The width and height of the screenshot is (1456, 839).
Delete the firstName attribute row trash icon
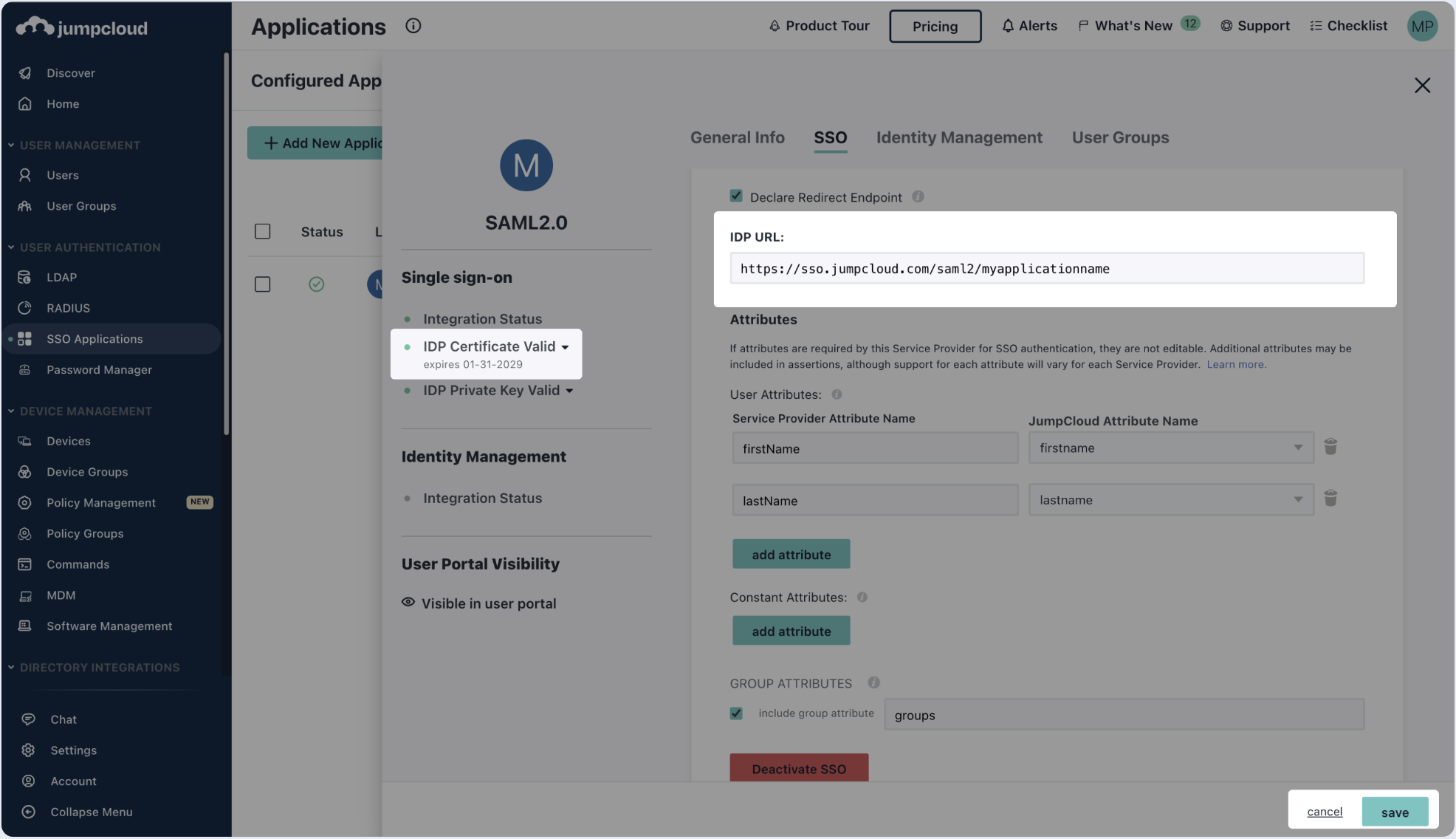click(1330, 447)
